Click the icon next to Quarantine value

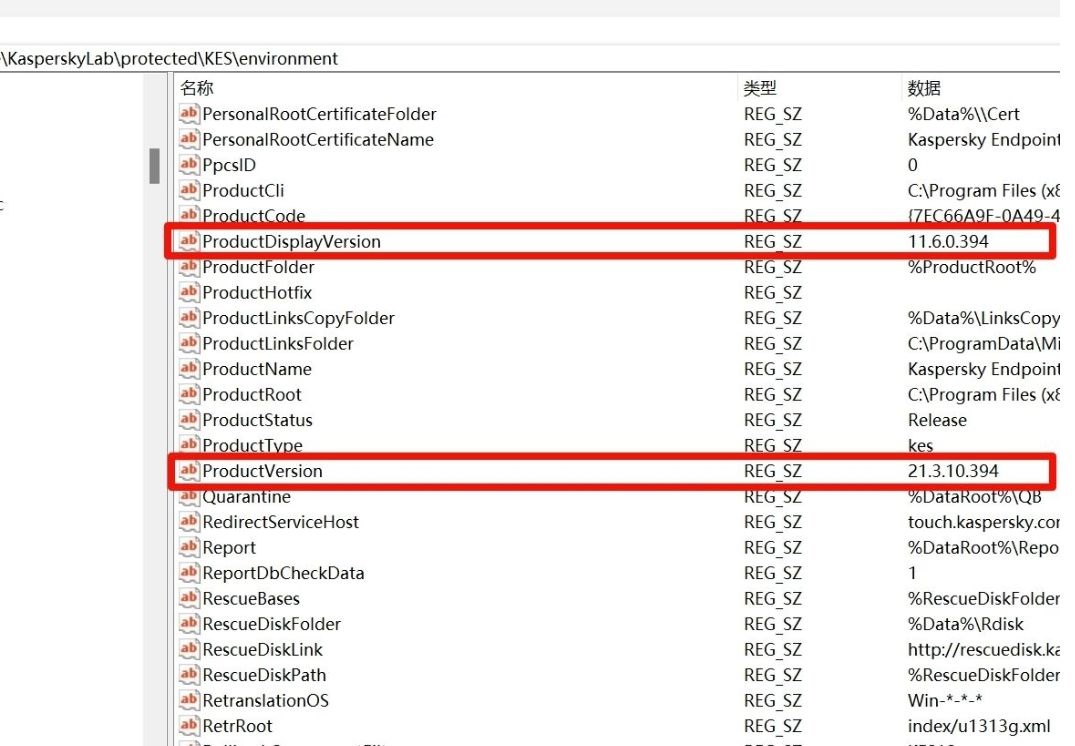[188, 497]
